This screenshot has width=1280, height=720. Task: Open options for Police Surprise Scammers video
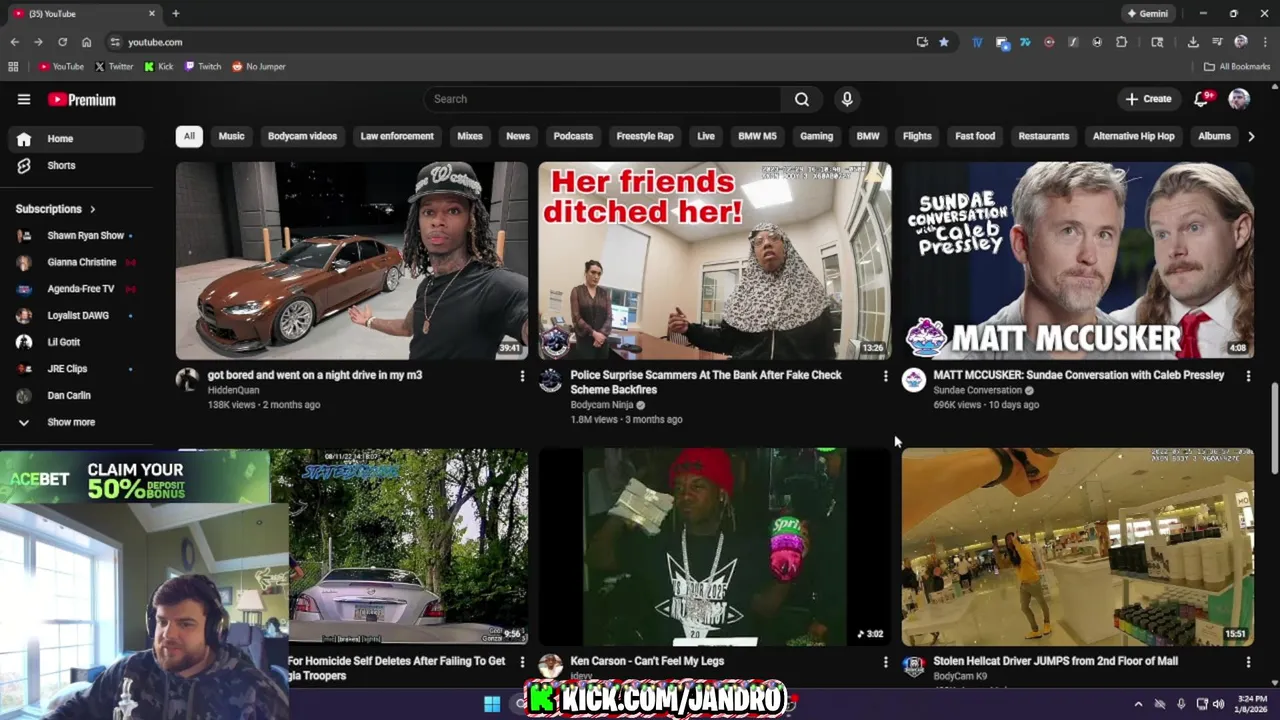885,376
